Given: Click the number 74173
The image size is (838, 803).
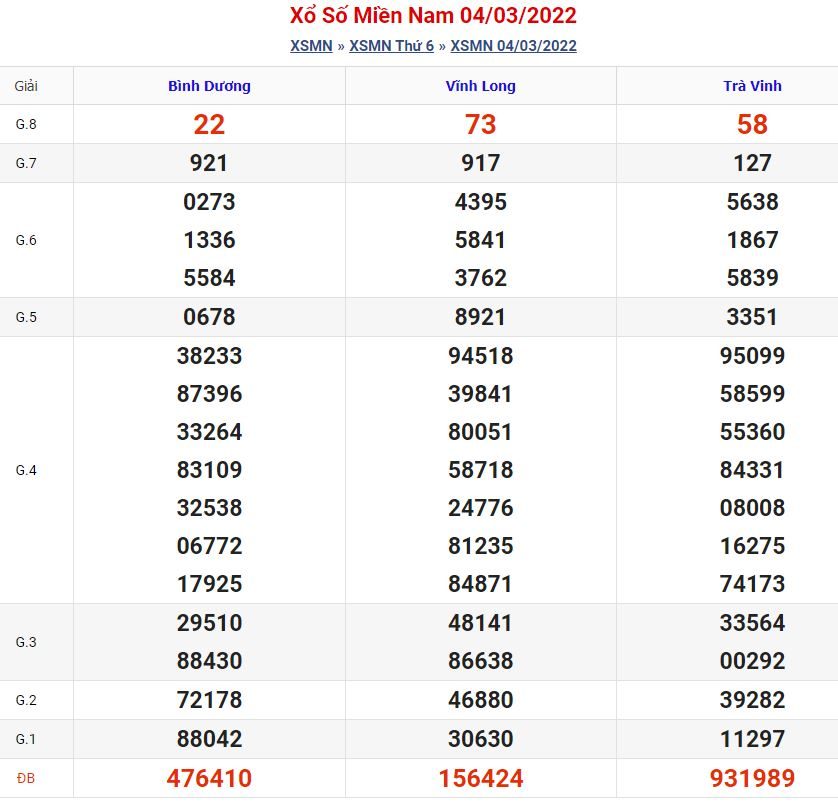Looking at the screenshot, I should pos(752,584).
